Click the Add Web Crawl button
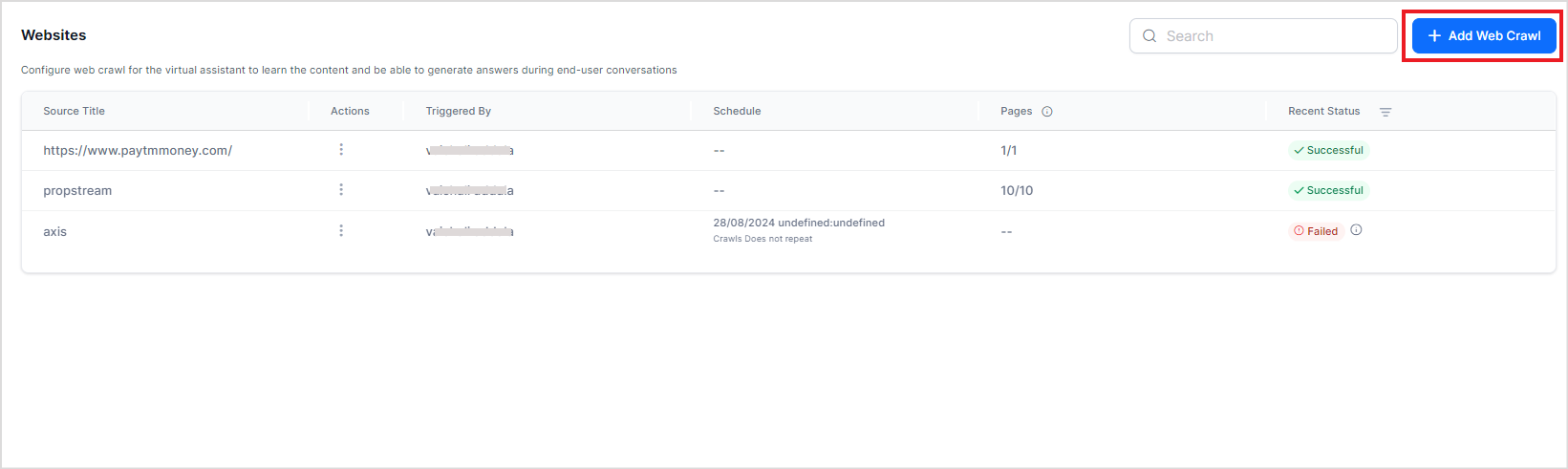Screen dimensions: 1568x469 (1484, 36)
